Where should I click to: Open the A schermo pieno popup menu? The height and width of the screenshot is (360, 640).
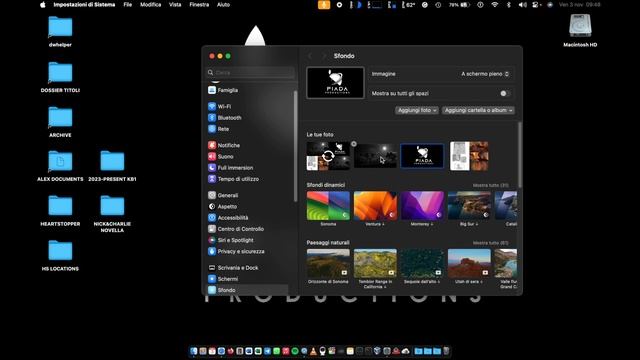pos(485,74)
